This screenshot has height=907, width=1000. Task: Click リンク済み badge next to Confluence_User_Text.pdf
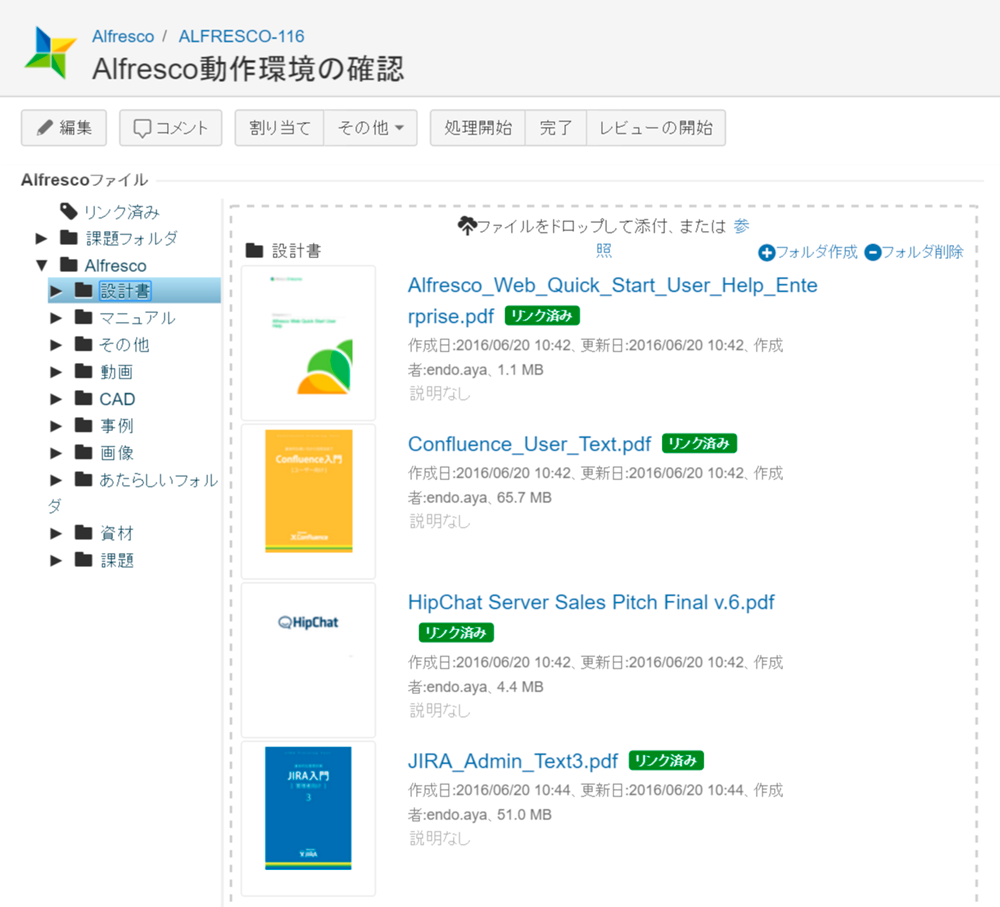coord(699,443)
